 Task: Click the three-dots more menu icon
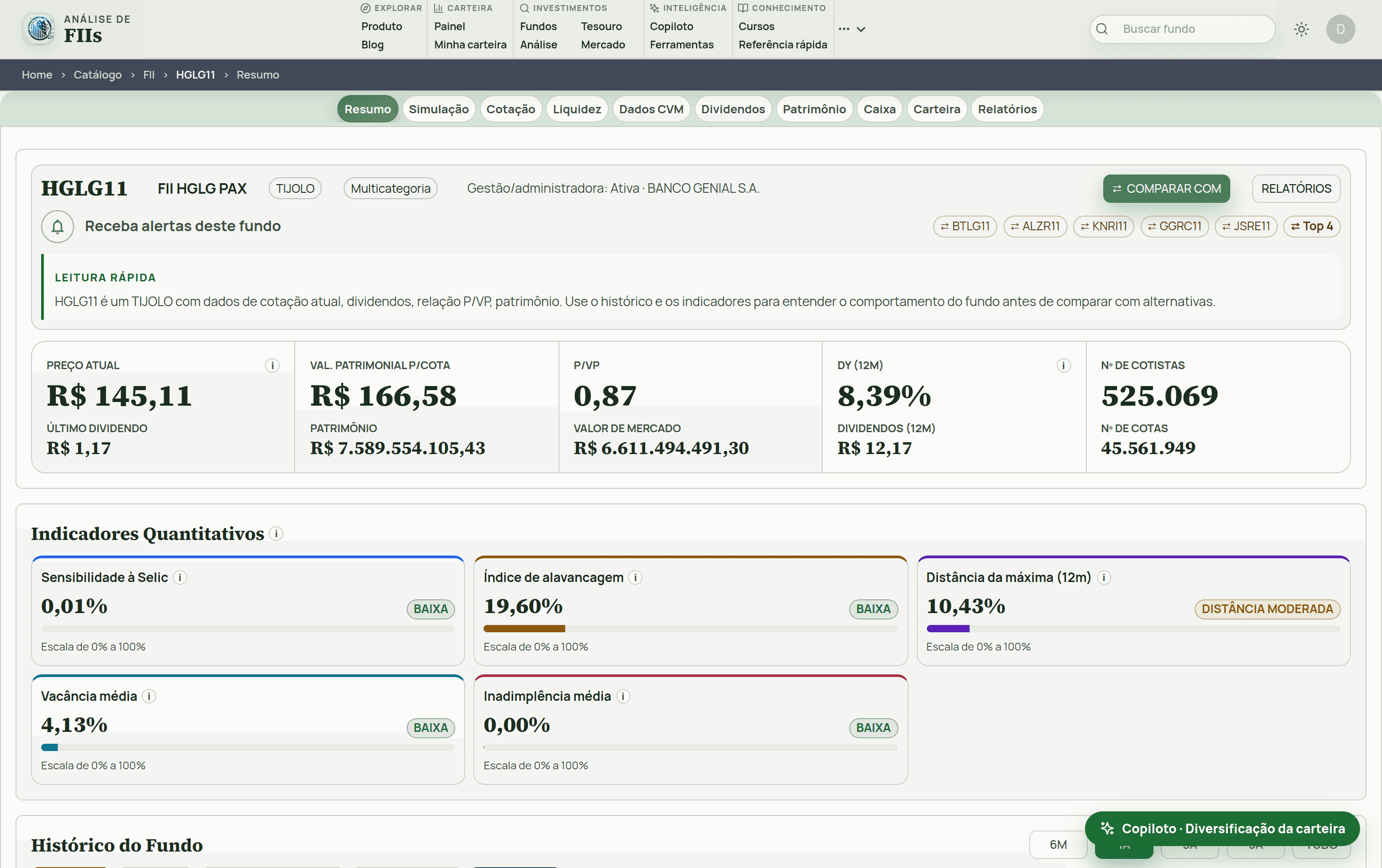(843, 29)
